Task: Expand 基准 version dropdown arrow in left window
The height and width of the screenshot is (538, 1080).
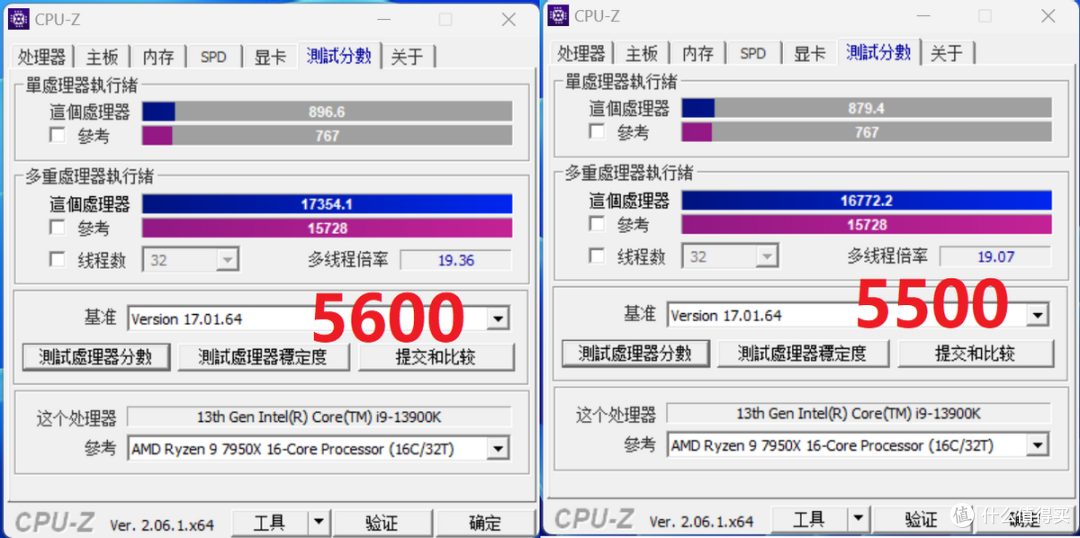Action: [x=498, y=319]
